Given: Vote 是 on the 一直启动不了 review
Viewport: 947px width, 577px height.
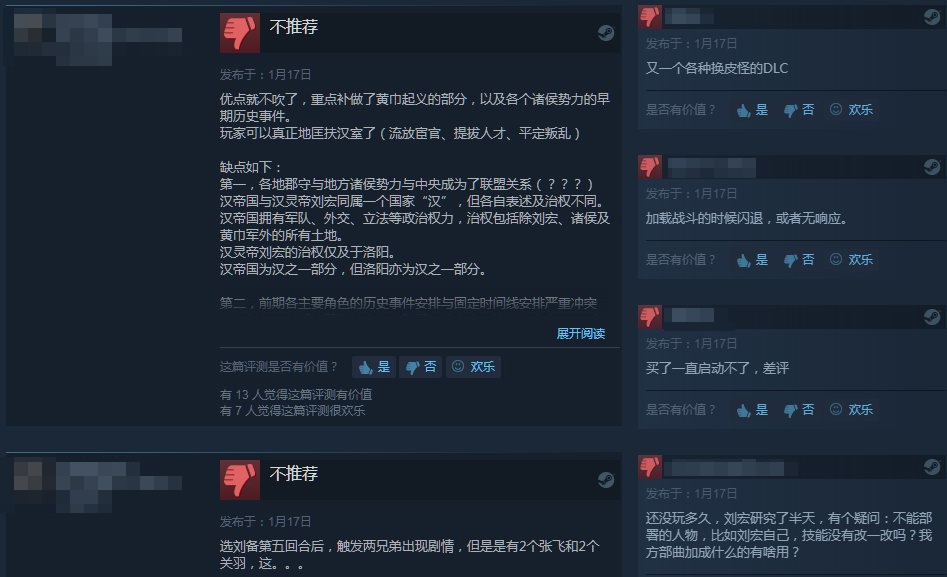Looking at the screenshot, I should coord(753,410).
